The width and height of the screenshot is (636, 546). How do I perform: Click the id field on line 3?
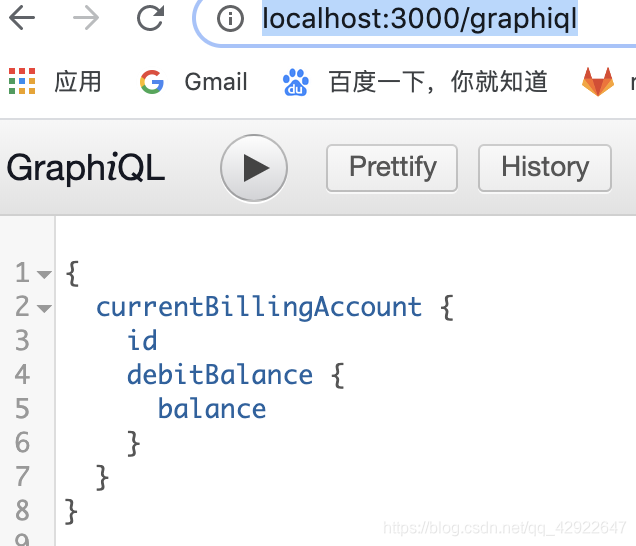pyautogui.click(x=142, y=340)
